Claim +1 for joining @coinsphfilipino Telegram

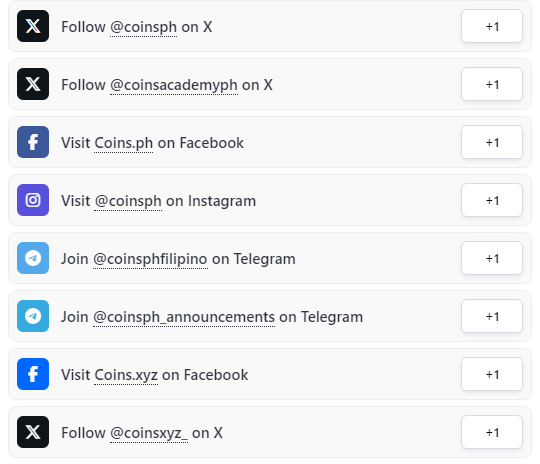pyautogui.click(x=492, y=258)
